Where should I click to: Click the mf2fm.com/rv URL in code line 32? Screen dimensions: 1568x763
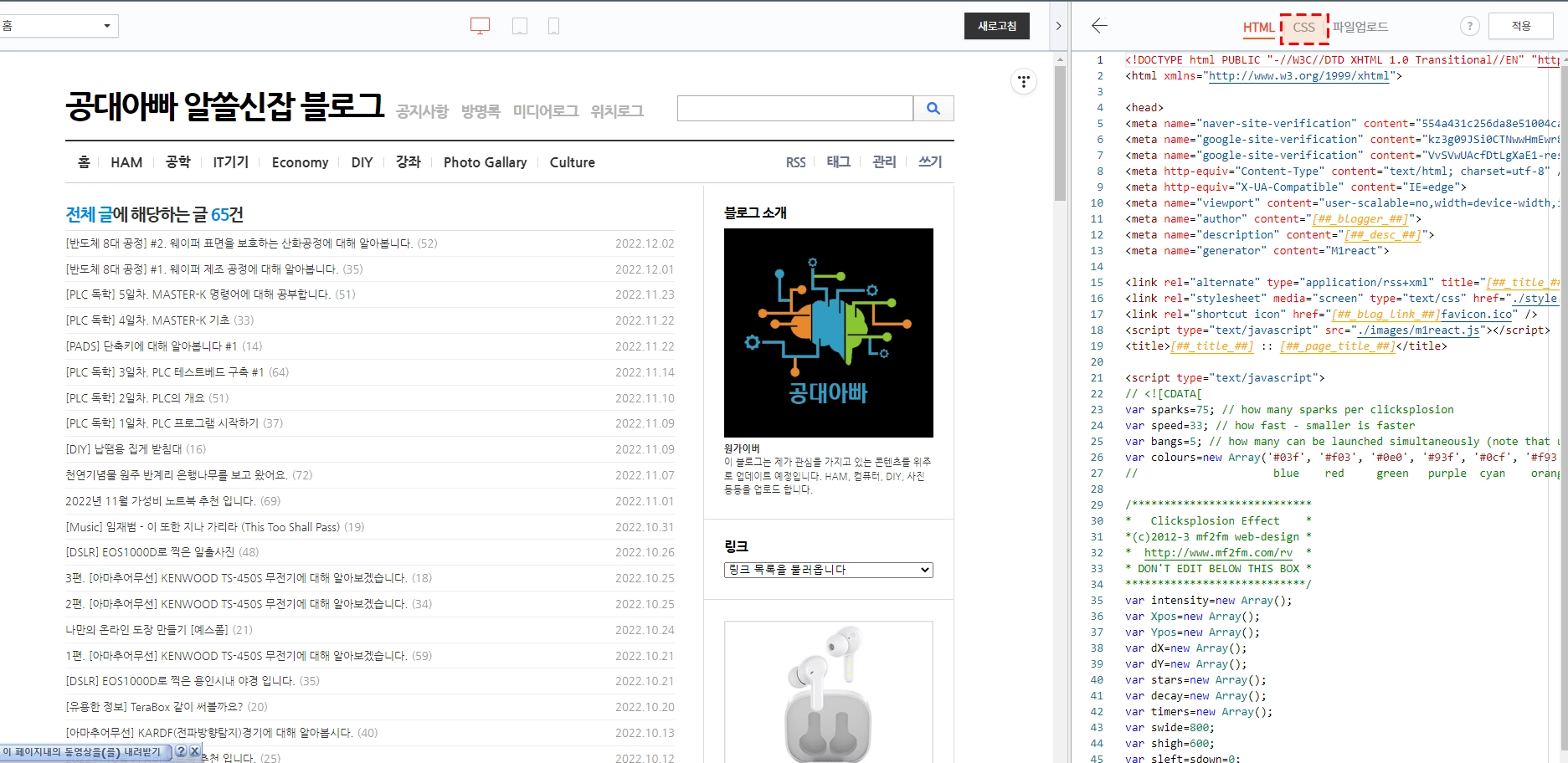(x=1218, y=553)
